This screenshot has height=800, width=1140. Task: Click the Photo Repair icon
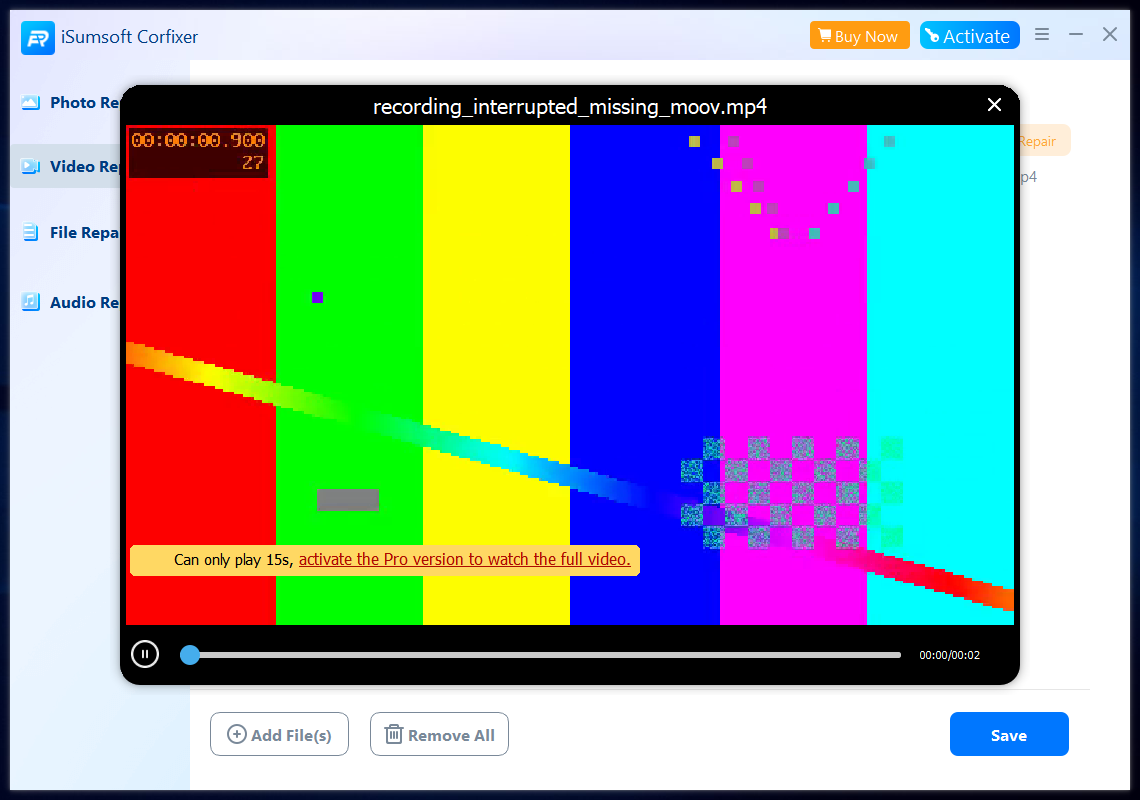(31, 103)
